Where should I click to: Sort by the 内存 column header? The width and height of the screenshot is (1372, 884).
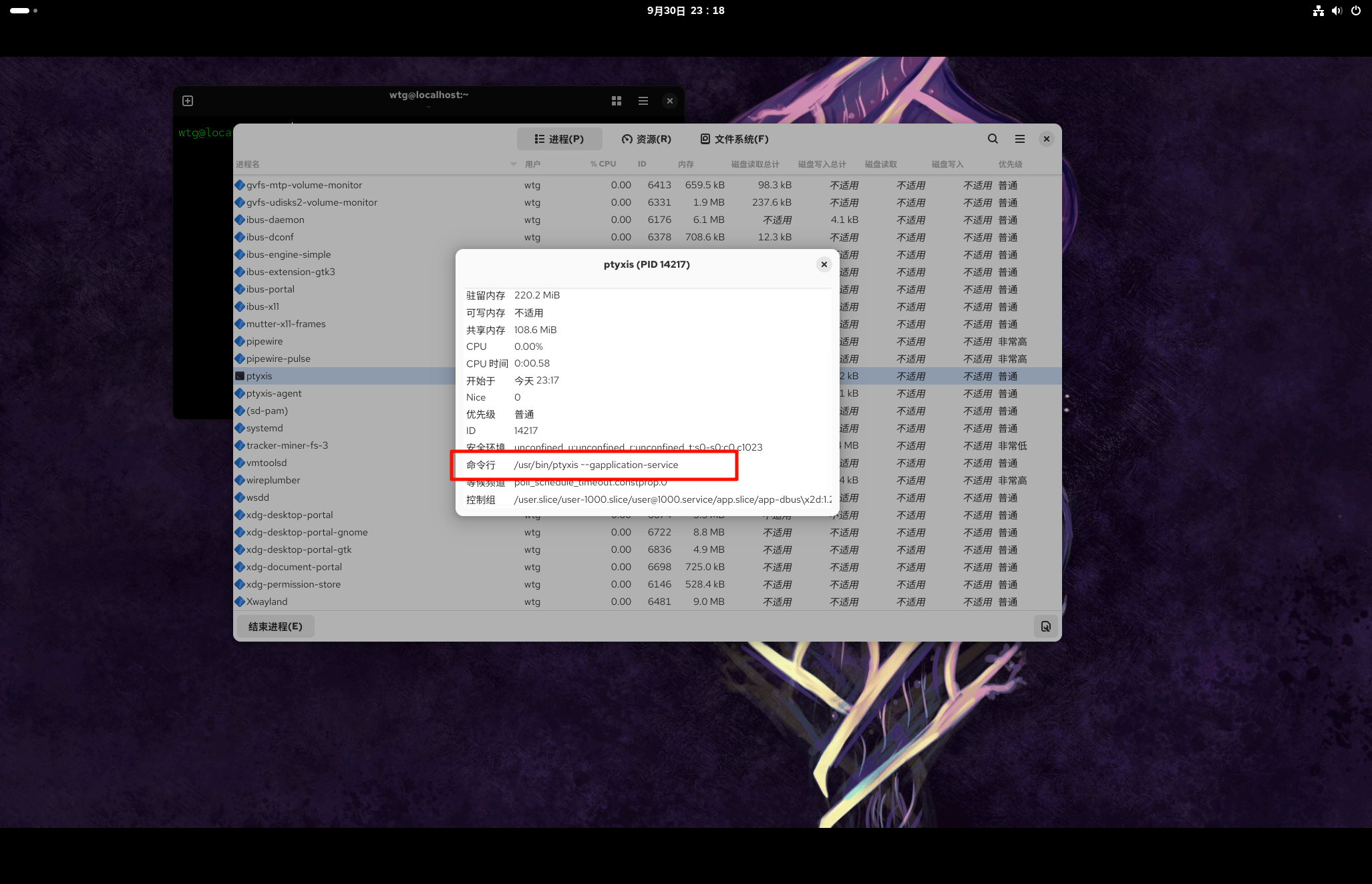coord(685,164)
